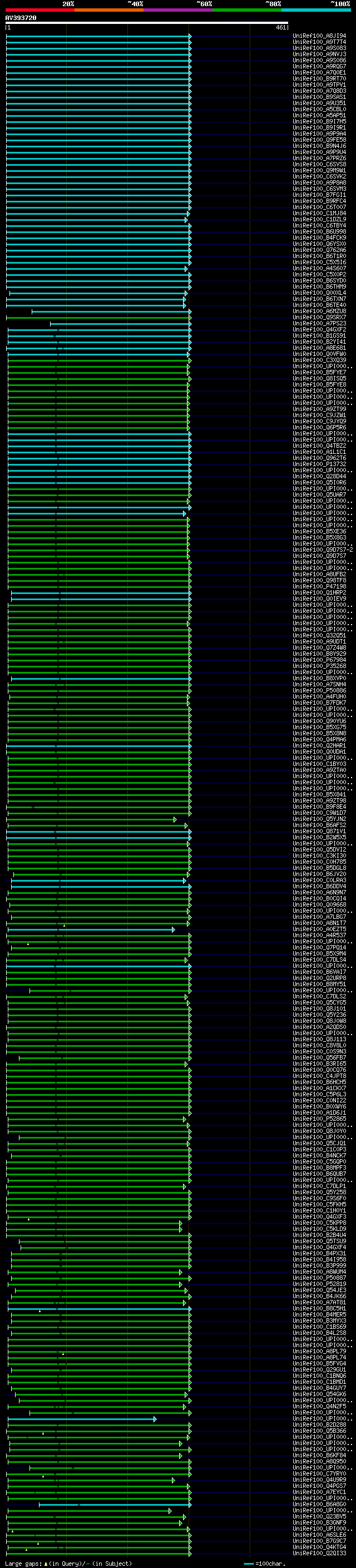The width and height of the screenshot is (356, 1568).
Task: Select hit label UniRef100_C9JZW1
Action: pos(319,415)
